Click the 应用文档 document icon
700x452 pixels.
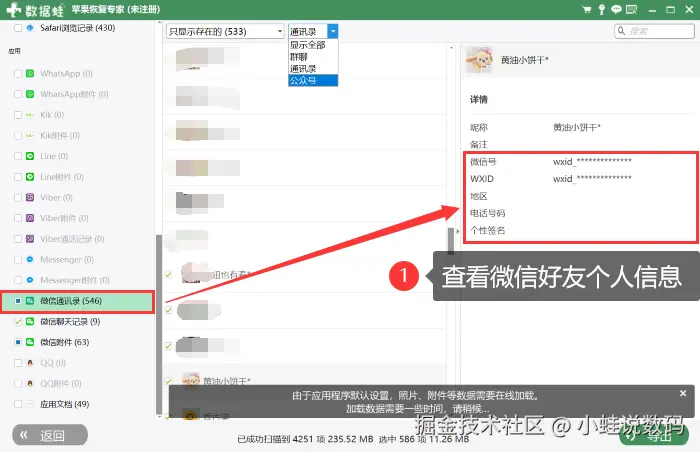[30, 404]
